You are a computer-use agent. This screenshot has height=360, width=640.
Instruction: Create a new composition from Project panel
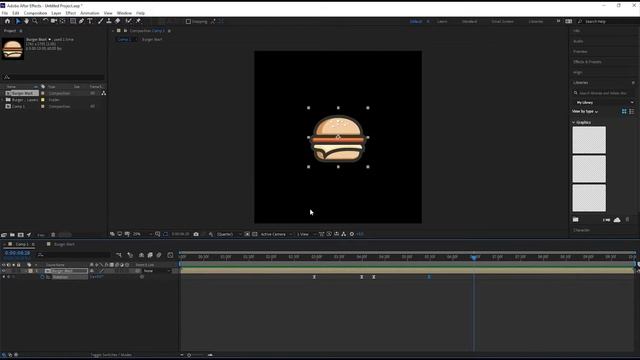pyautogui.click(x=20, y=235)
